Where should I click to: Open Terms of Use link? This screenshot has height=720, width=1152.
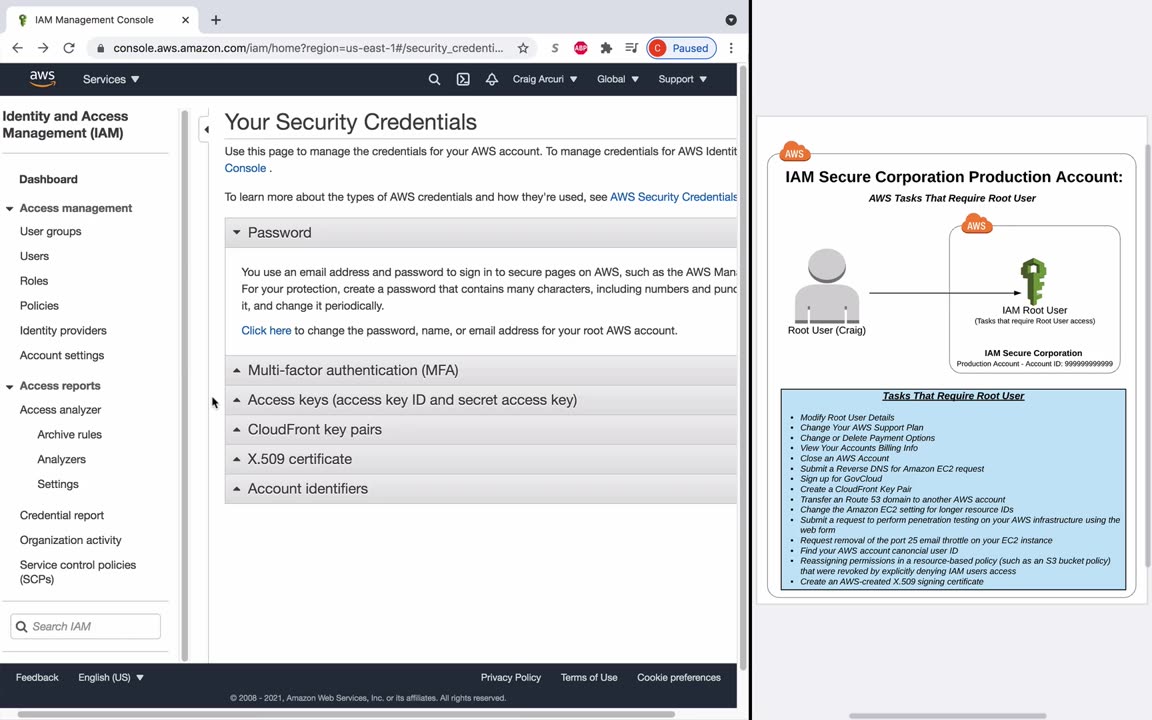point(588,677)
